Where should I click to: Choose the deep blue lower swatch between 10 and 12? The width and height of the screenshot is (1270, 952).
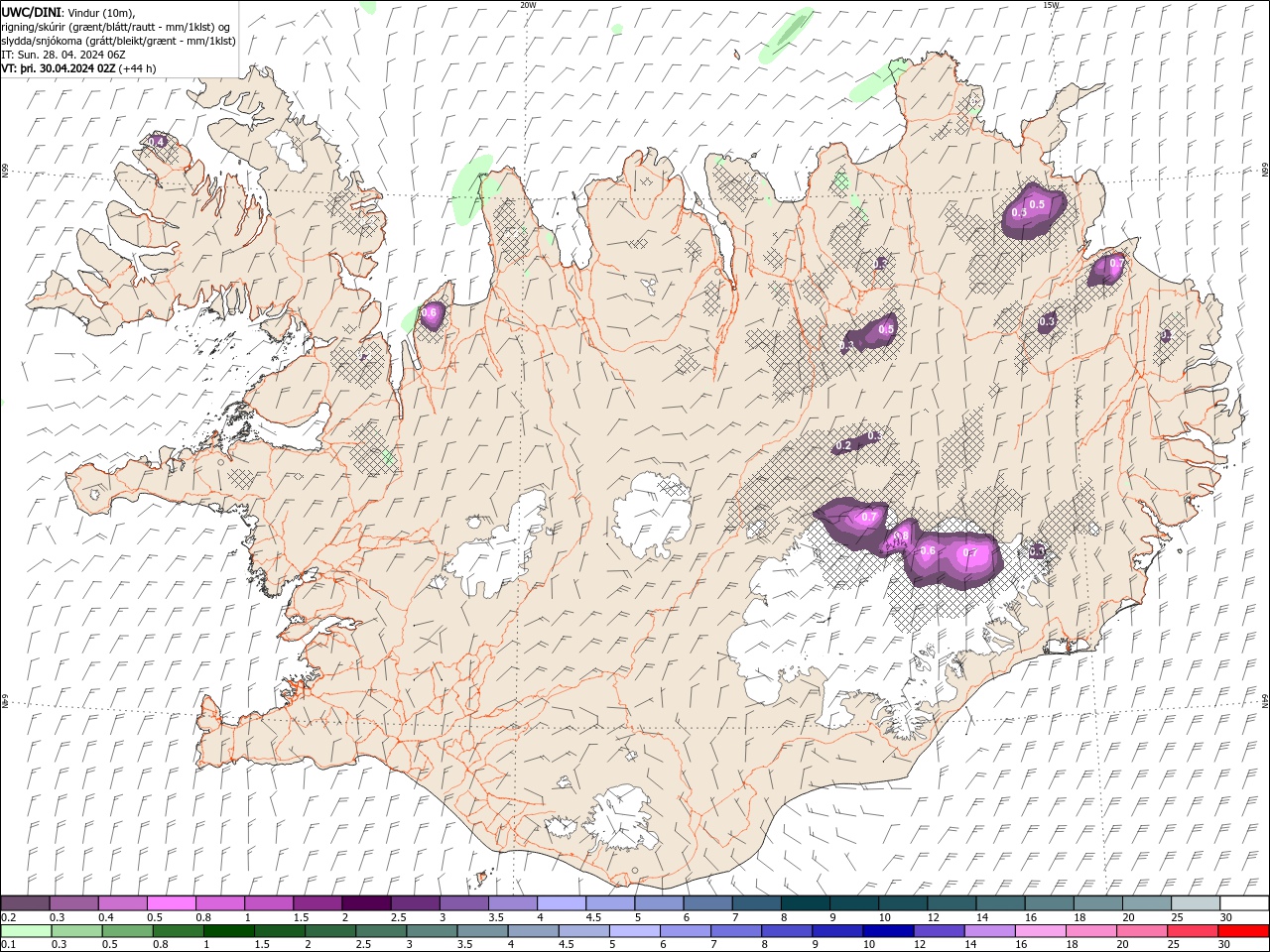tap(886, 931)
